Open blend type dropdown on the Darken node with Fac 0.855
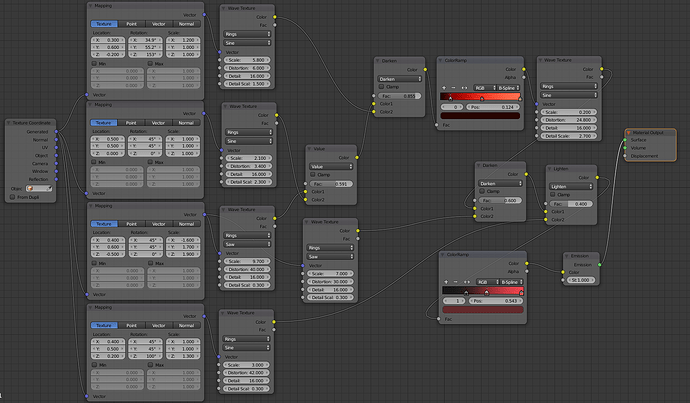 click(400, 79)
